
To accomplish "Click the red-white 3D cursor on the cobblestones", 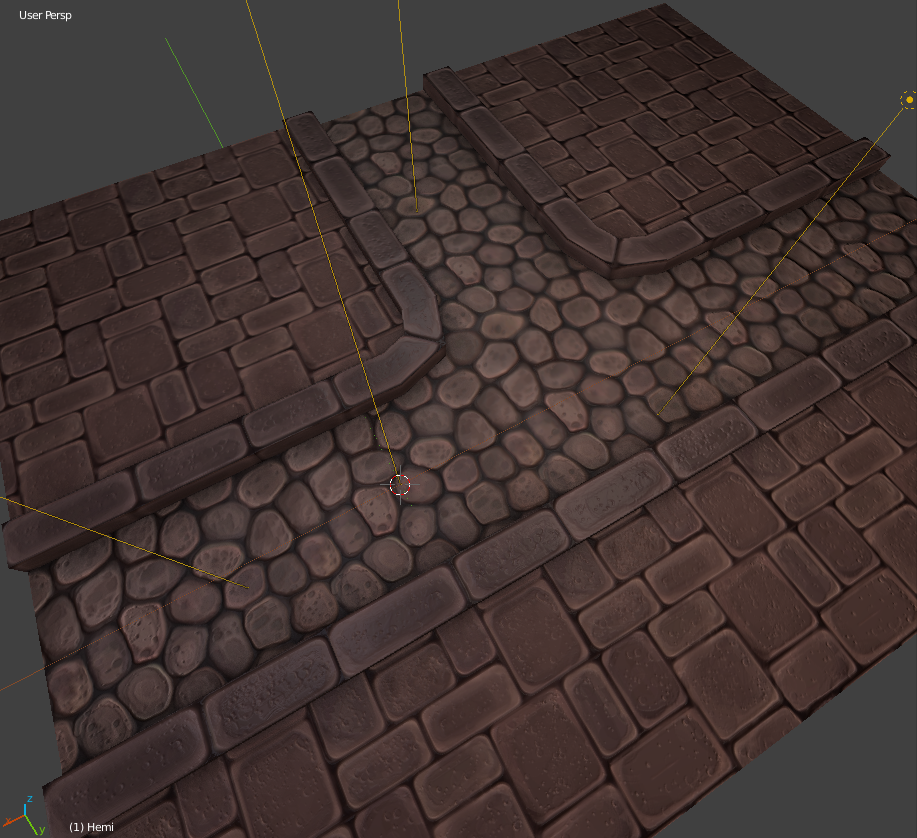I will (400, 484).
